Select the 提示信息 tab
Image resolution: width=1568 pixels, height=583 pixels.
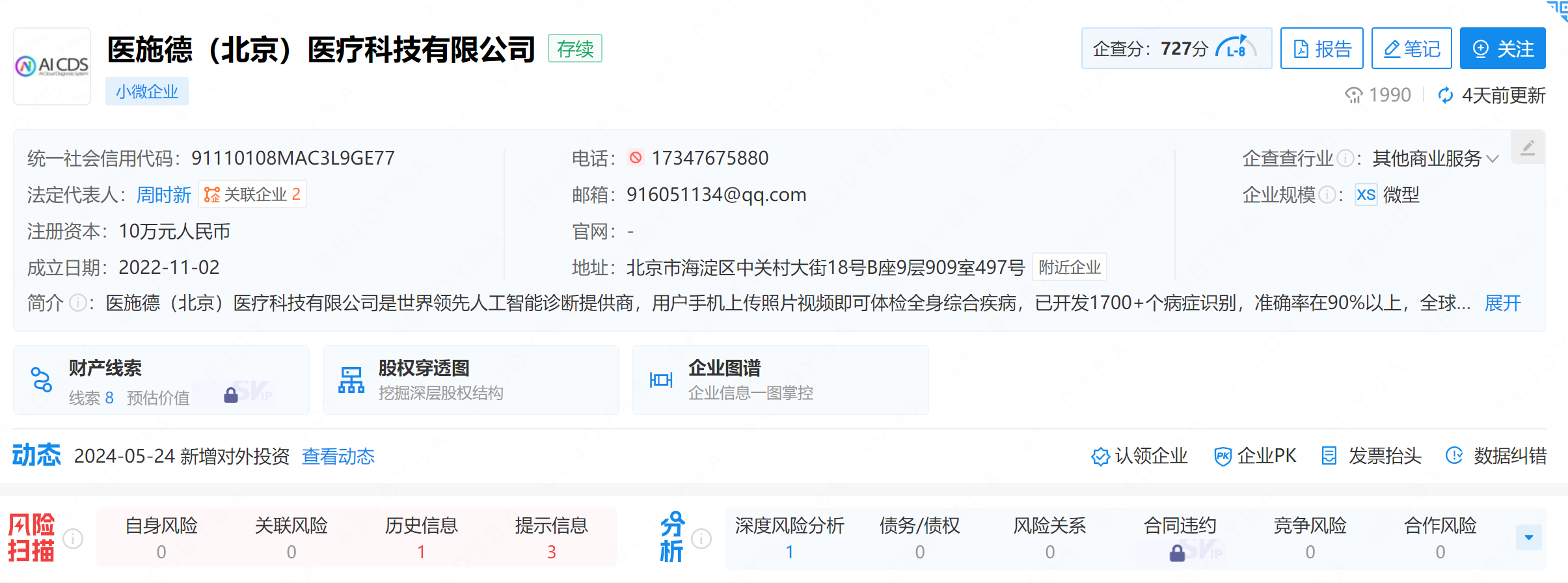(552, 538)
